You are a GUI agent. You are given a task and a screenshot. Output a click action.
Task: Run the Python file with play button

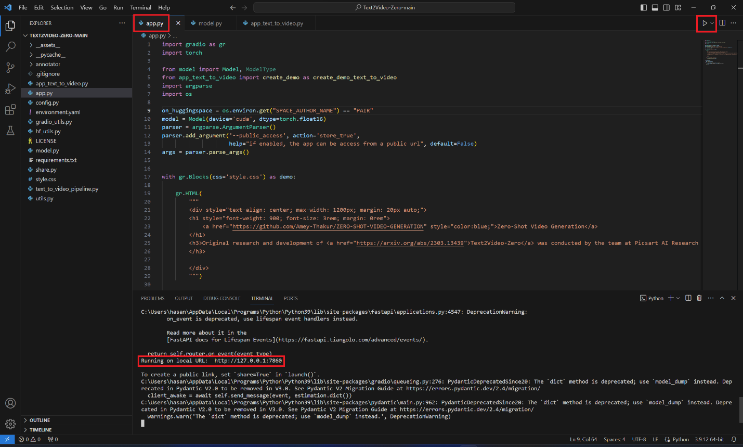tap(704, 22)
